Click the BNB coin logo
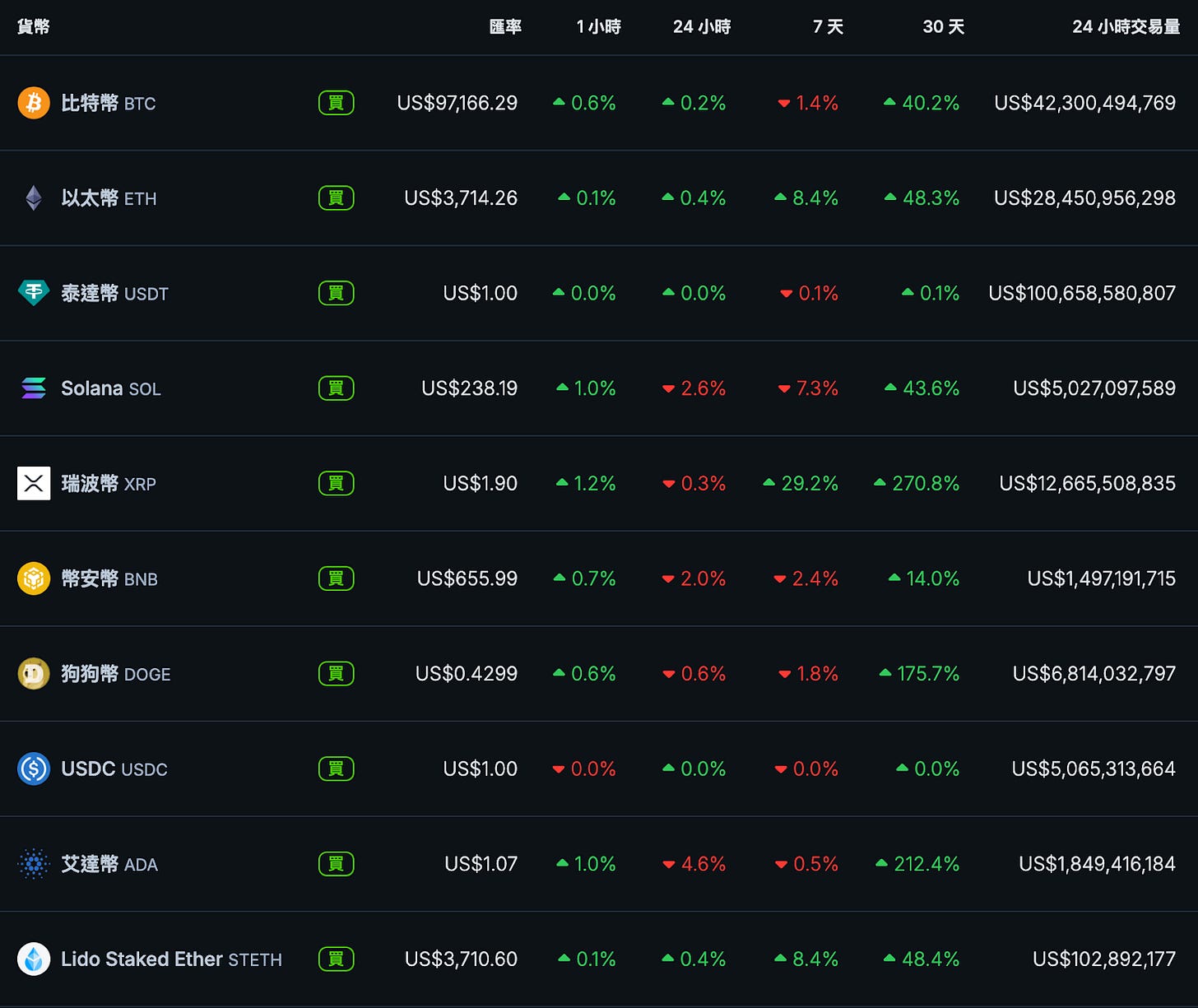The image size is (1198, 1008). click(34, 578)
